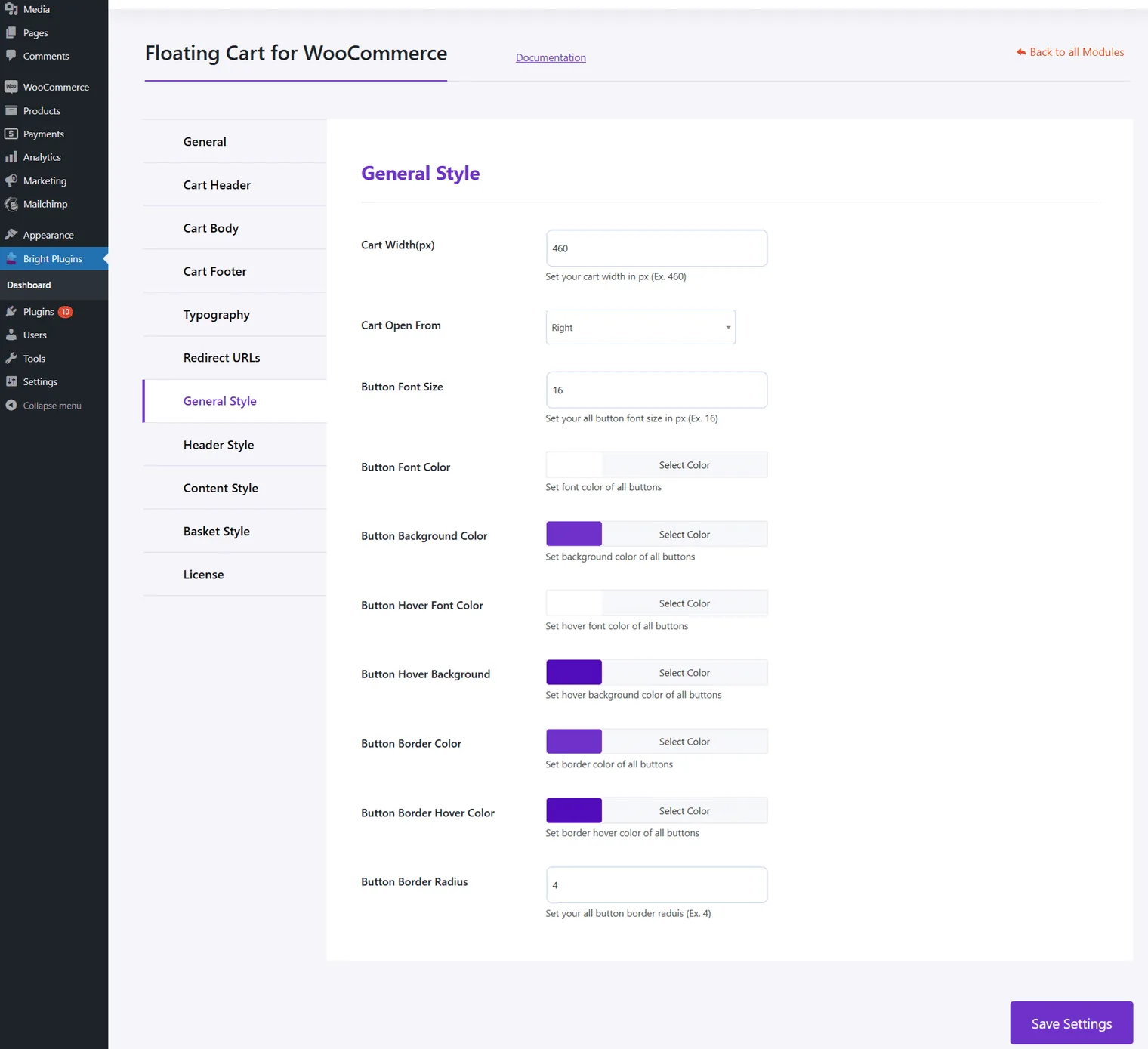Click Select Color for Button Border Hover Color

(684, 810)
